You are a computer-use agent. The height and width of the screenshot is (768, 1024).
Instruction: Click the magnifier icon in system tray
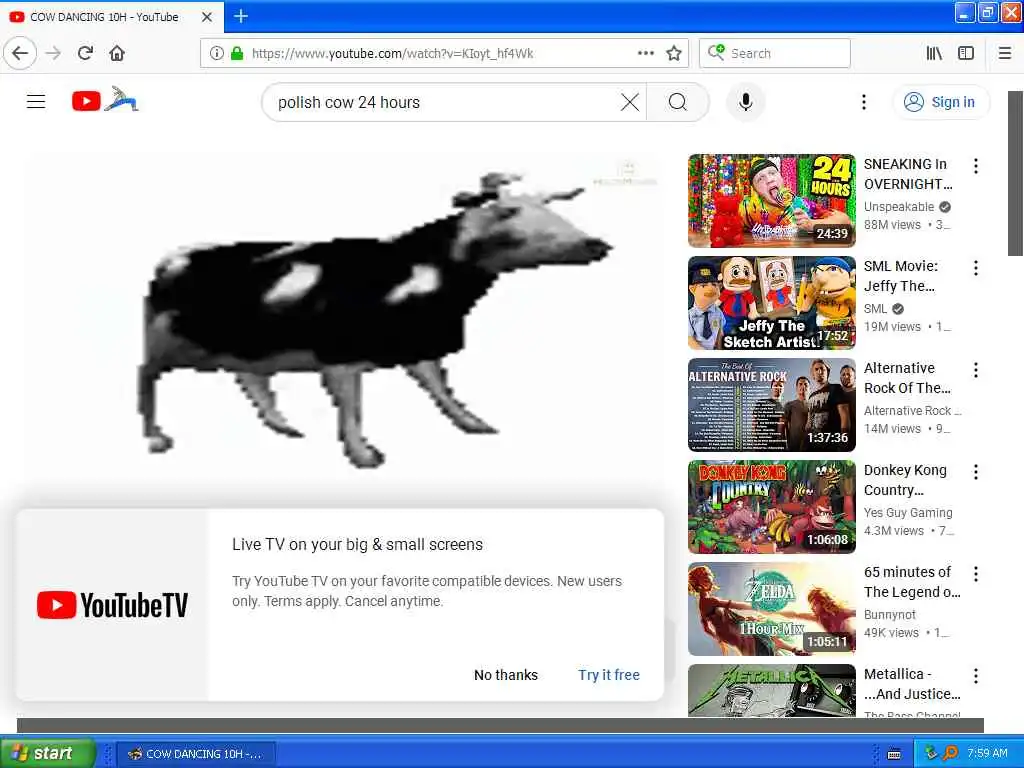(950, 753)
